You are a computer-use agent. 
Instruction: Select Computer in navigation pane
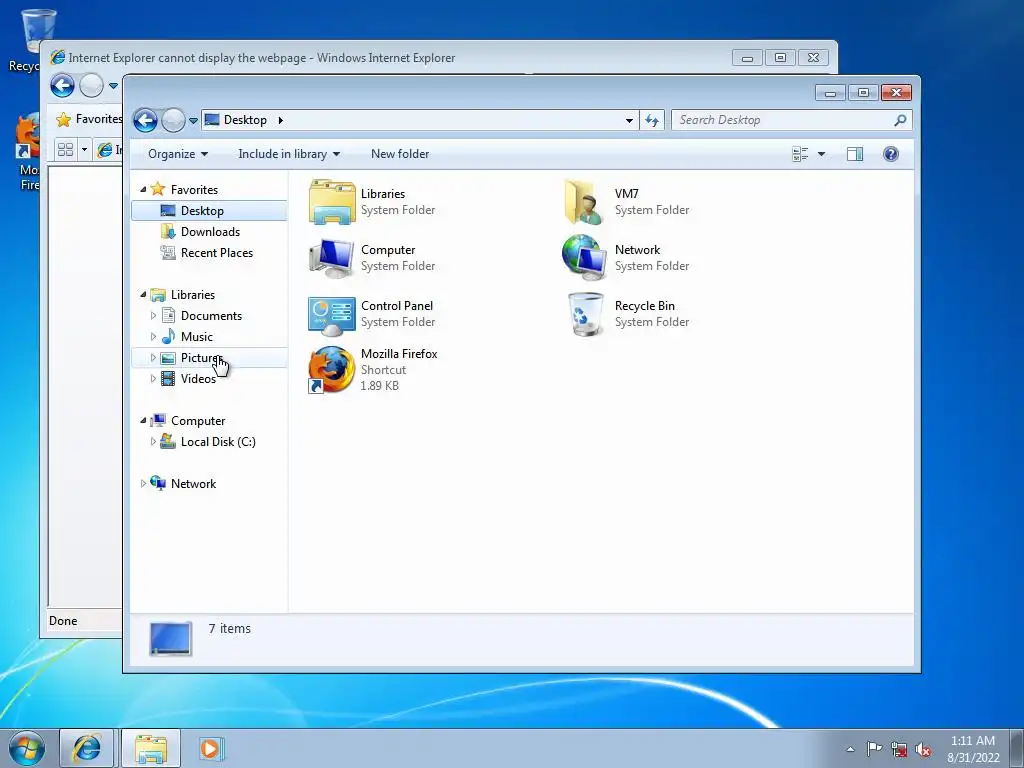pos(198,421)
